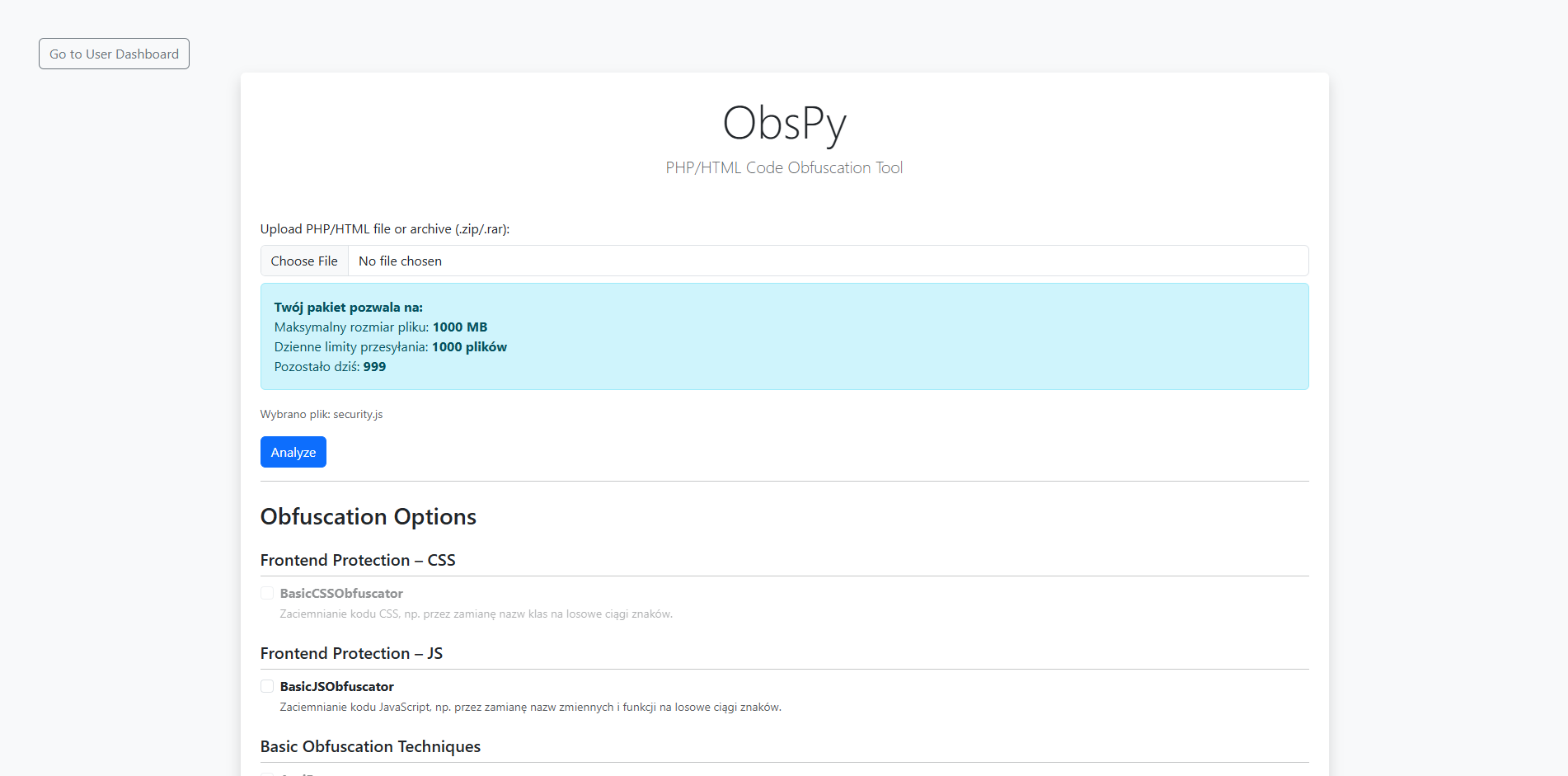Tick the BasicCSSObfuscator checkbox
Image resolution: width=1568 pixels, height=776 pixels.
click(267, 593)
